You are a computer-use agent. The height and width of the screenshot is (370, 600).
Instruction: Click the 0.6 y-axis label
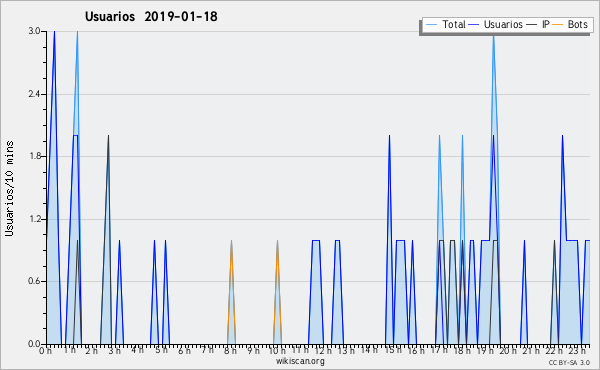point(34,281)
